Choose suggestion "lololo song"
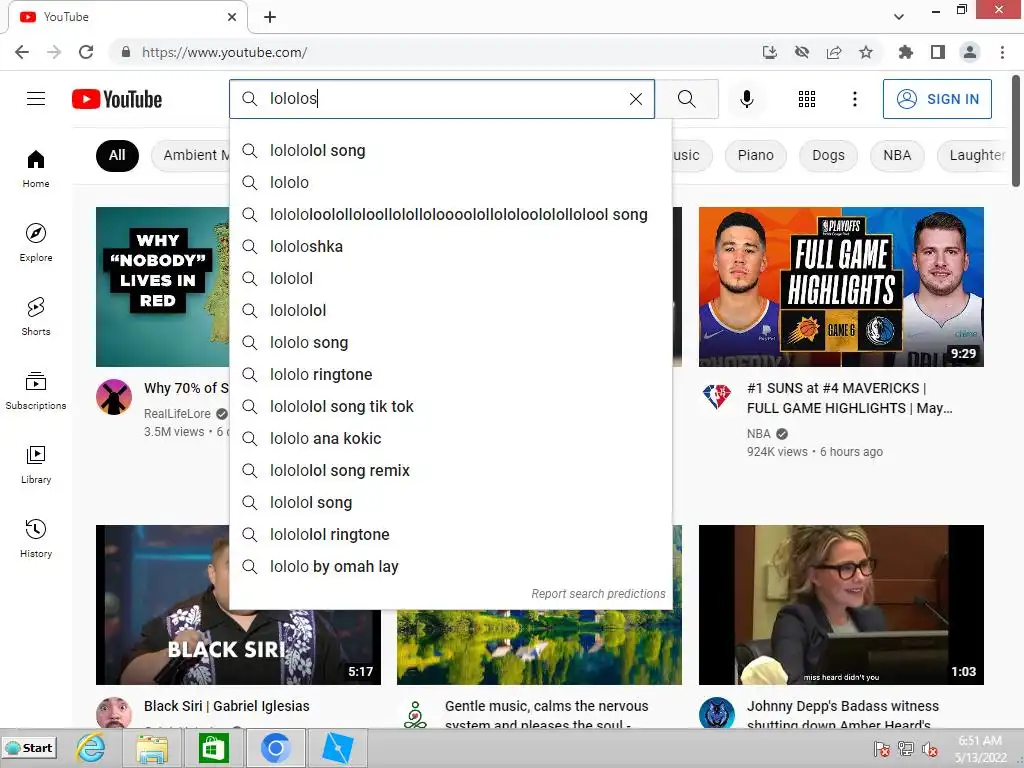 451,343
